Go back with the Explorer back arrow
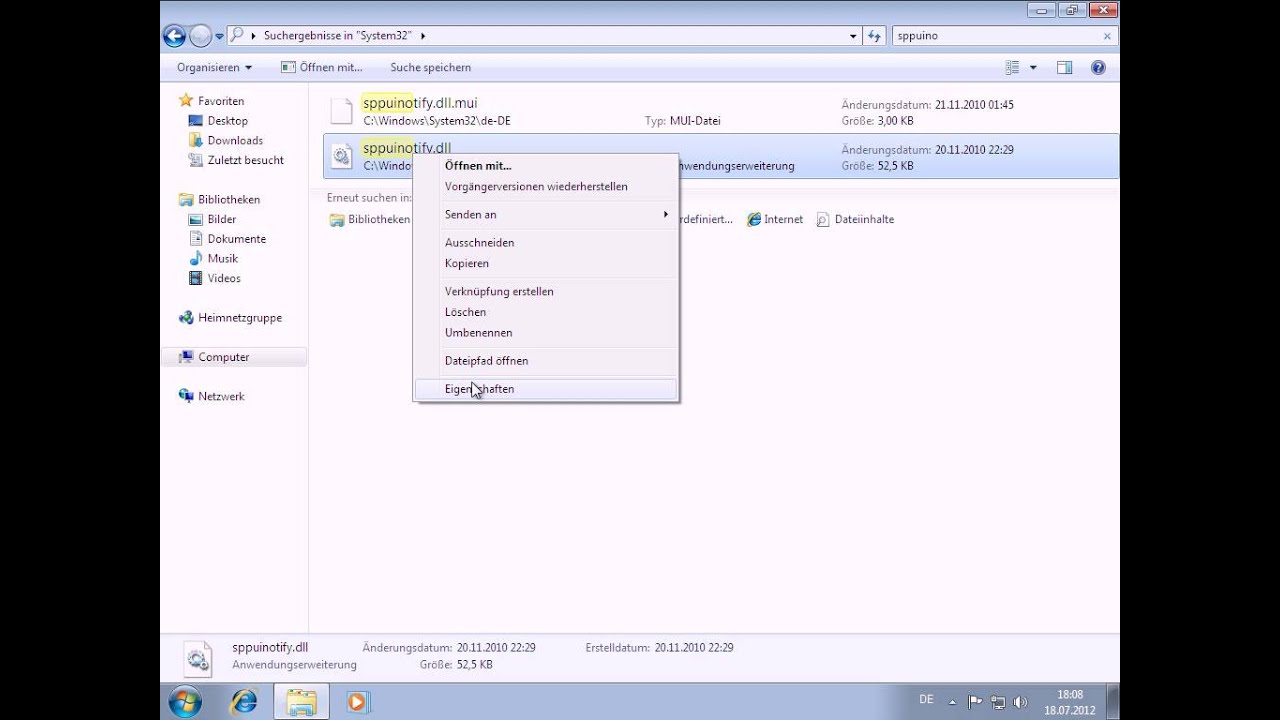 [x=174, y=36]
